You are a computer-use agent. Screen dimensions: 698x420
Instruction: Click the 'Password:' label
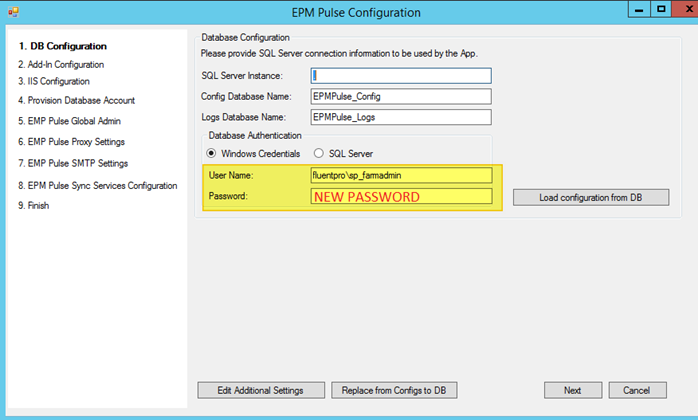click(x=228, y=196)
